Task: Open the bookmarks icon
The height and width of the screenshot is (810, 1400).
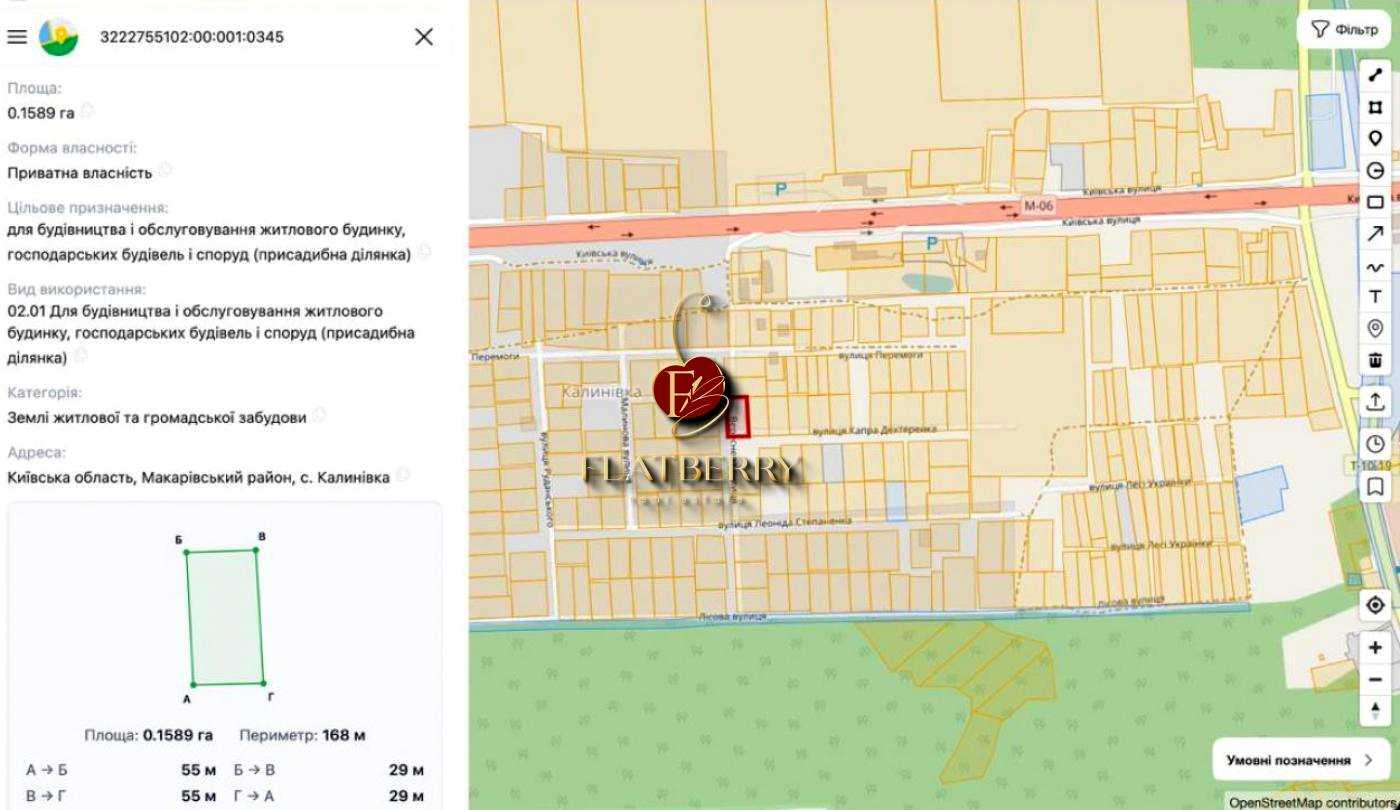Action: 1375,487
